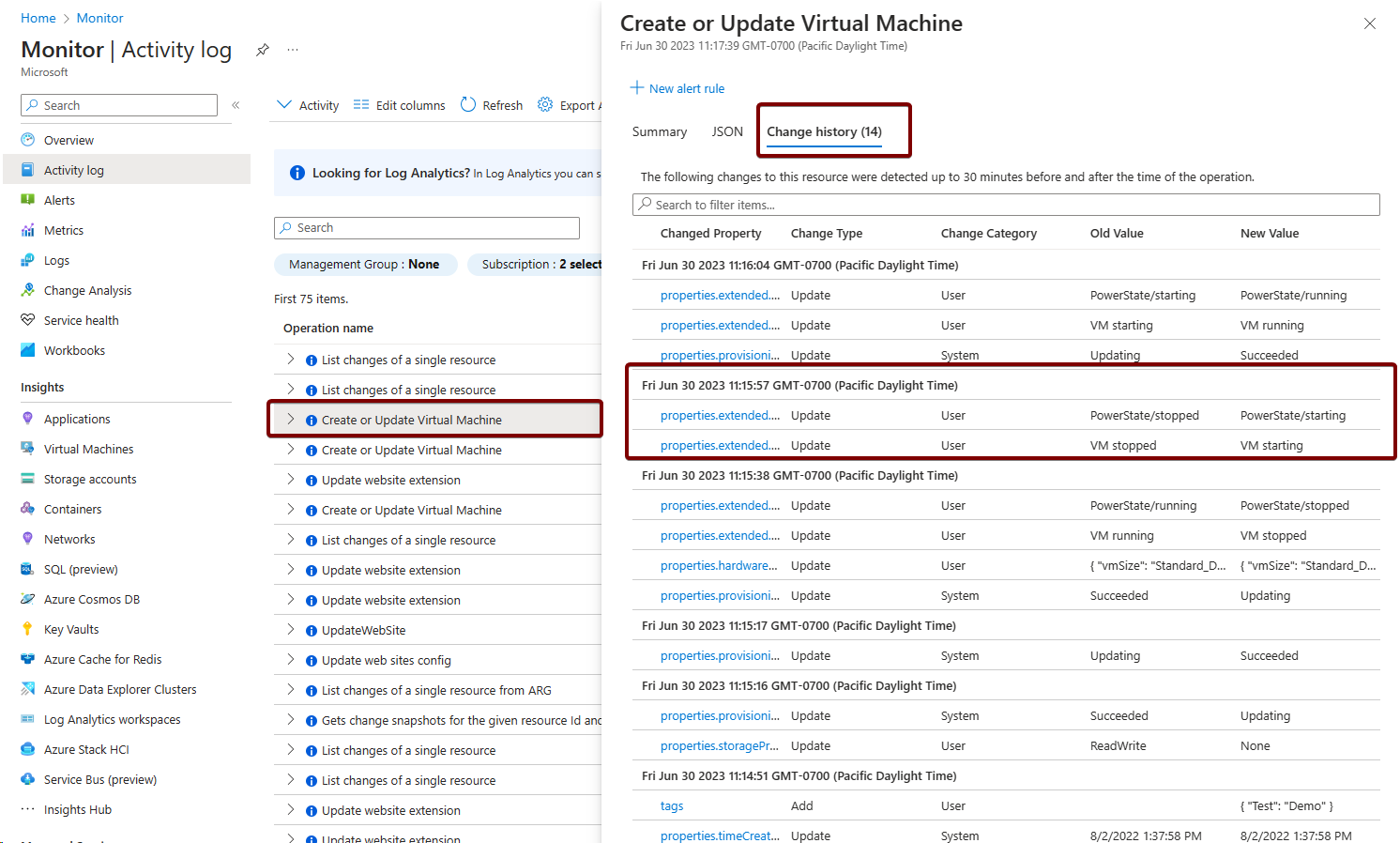Expand the Update web sites config row
Viewport: 1400px width, 843px height.
(291, 660)
